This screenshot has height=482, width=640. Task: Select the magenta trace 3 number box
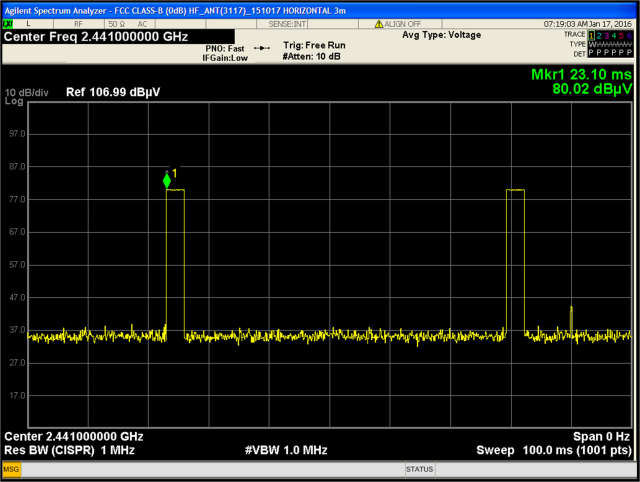(x=606, y=36)
